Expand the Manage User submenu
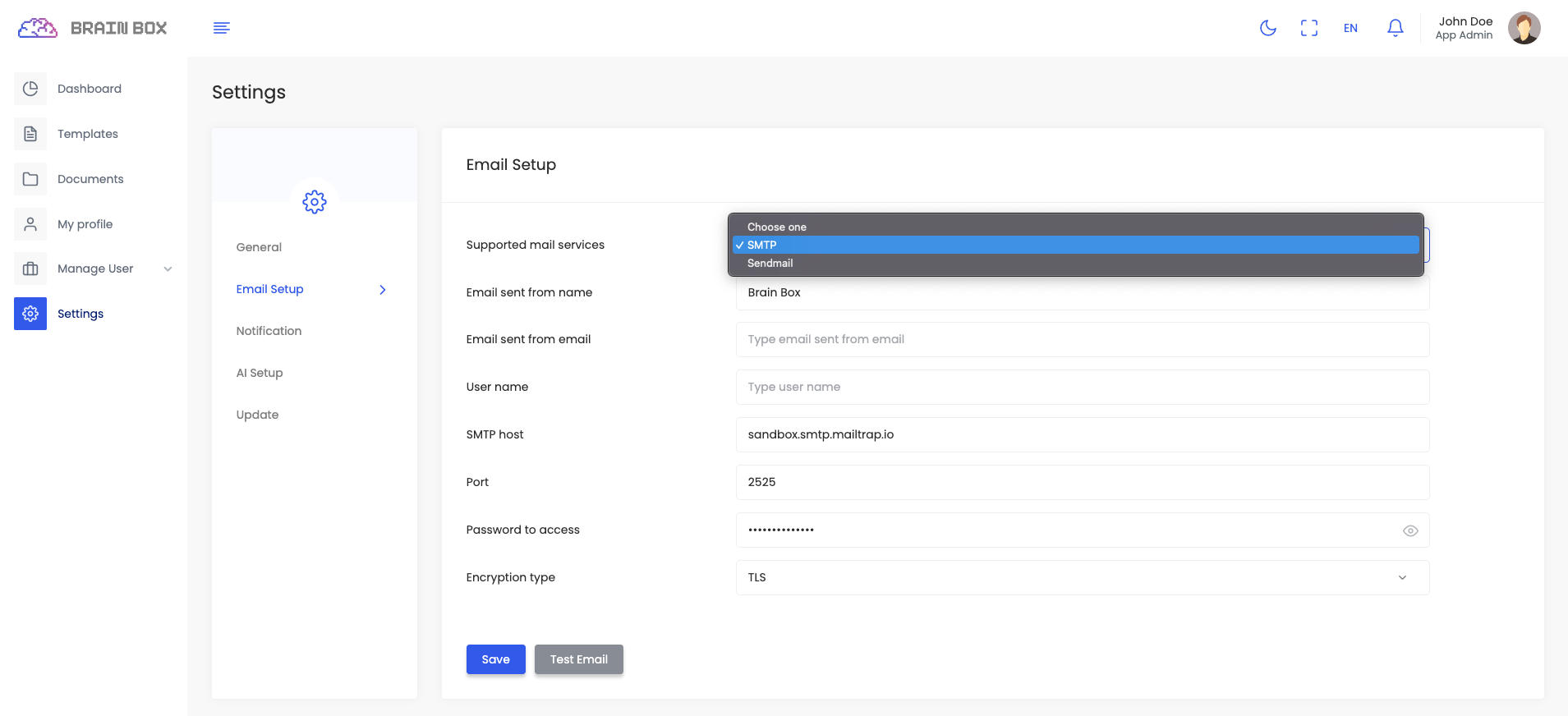This screenshot has width=1568, height=716. tap(168, 268)
